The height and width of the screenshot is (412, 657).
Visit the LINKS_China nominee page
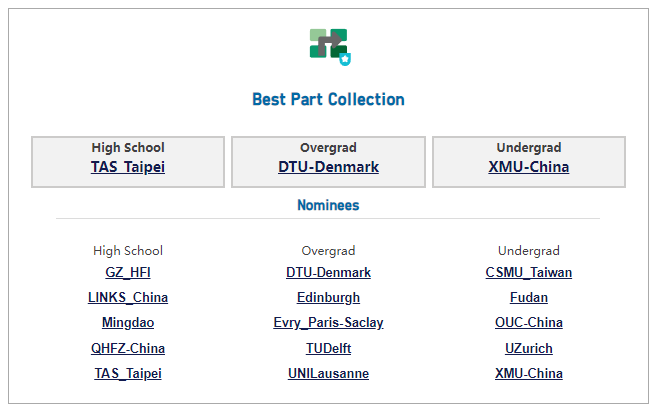click(x=128, y=297)
